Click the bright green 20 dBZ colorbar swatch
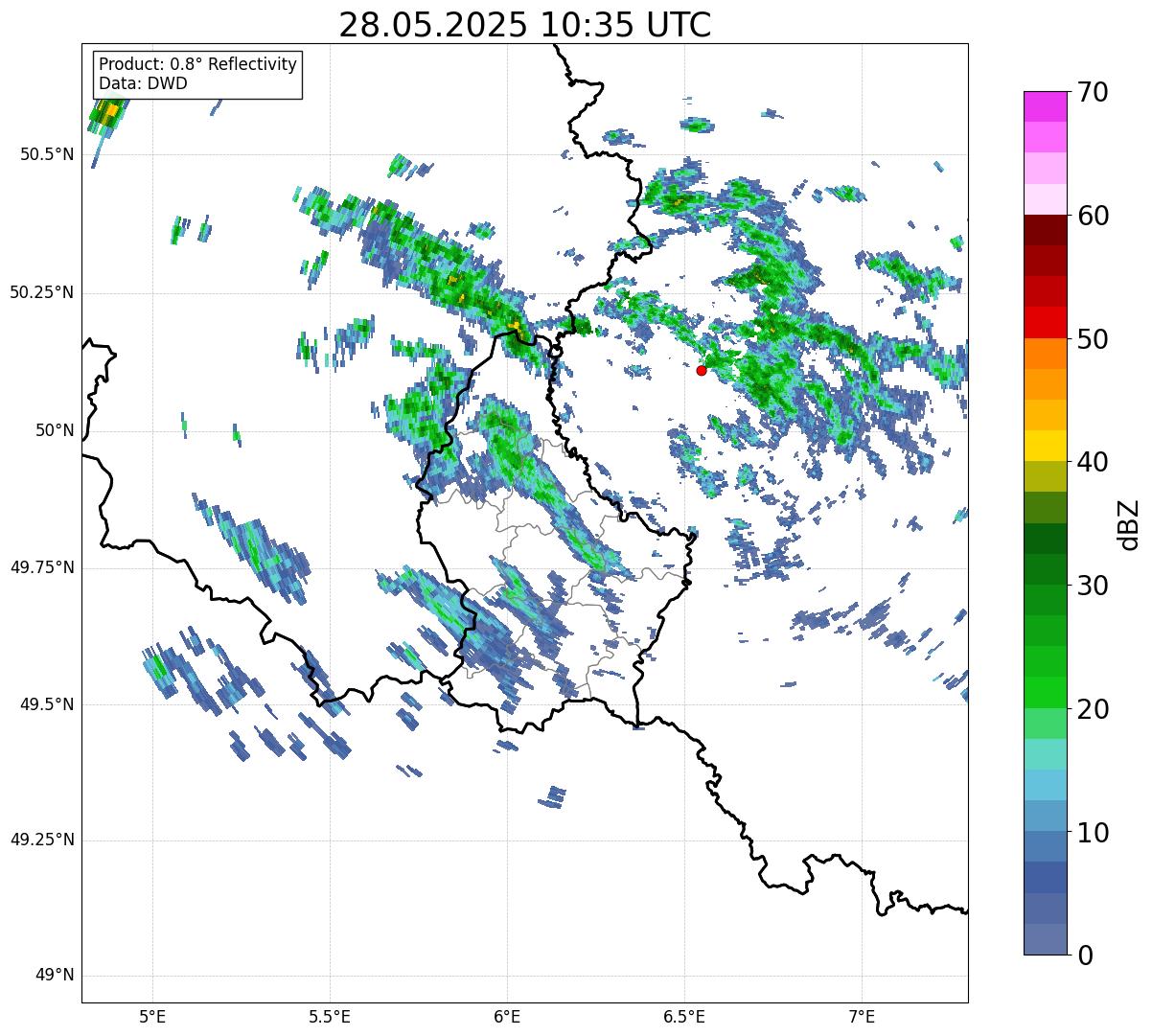 click(x=1045, y=693)
